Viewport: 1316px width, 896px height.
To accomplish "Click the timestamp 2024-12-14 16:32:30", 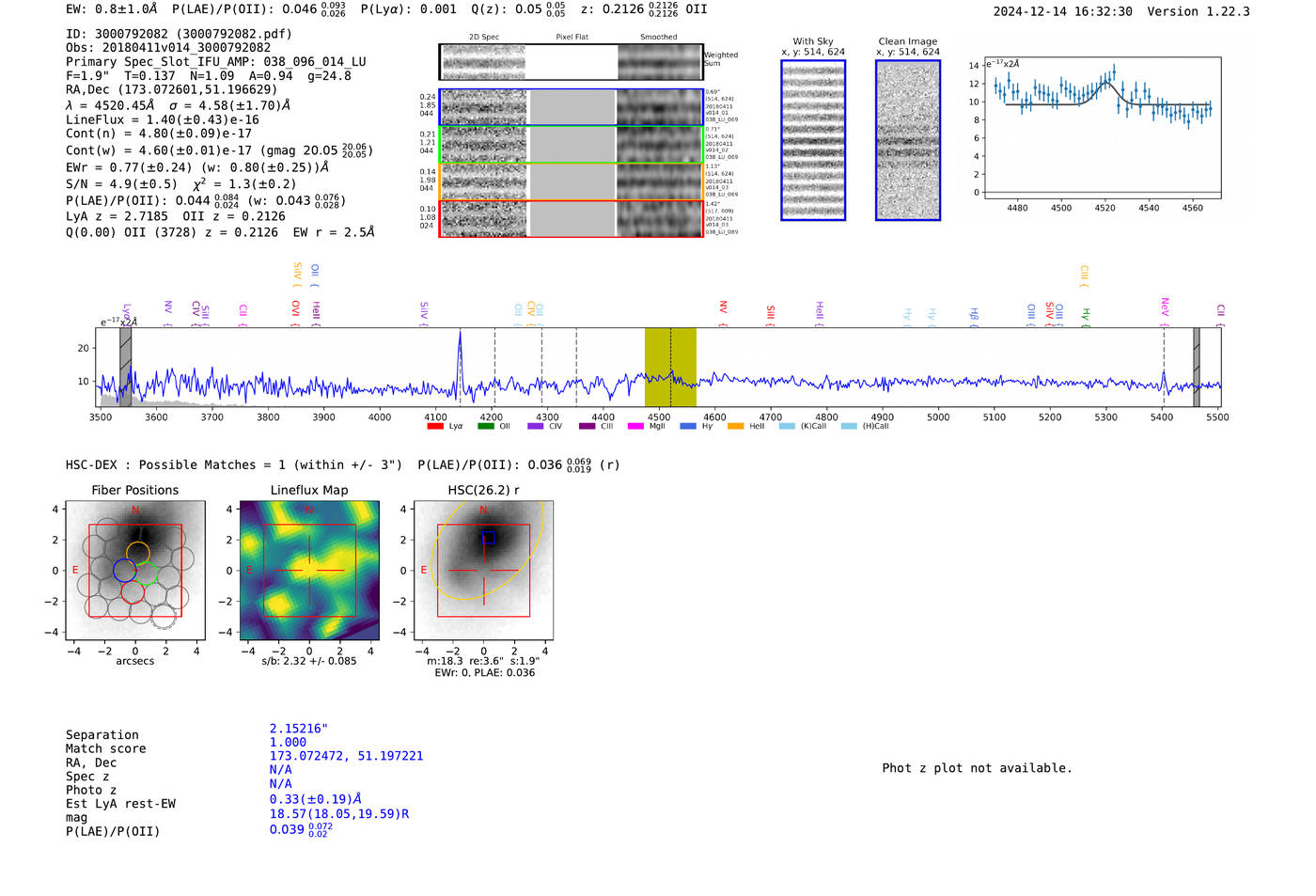I will pyautogui.click(x=1063, y=12).
